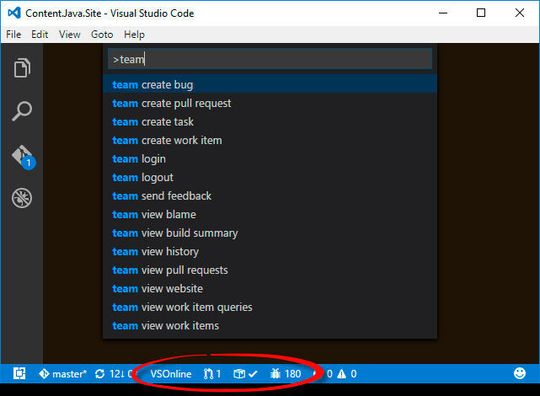Select the team logout command

(270, 178)
